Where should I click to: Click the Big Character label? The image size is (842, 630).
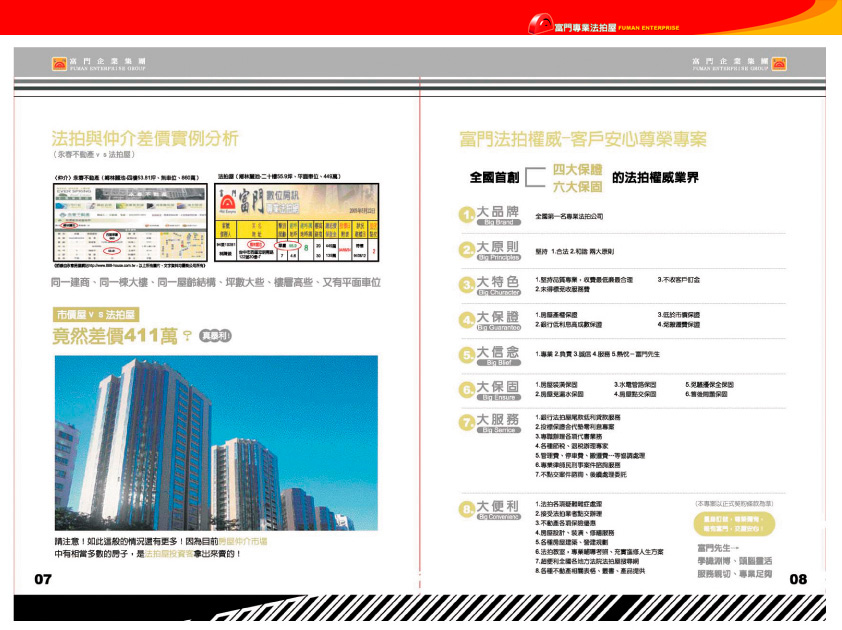499,293
